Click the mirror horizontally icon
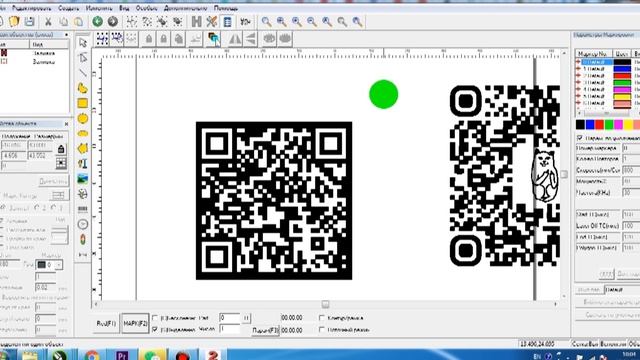The image size is (640, 360). point(235,39)
